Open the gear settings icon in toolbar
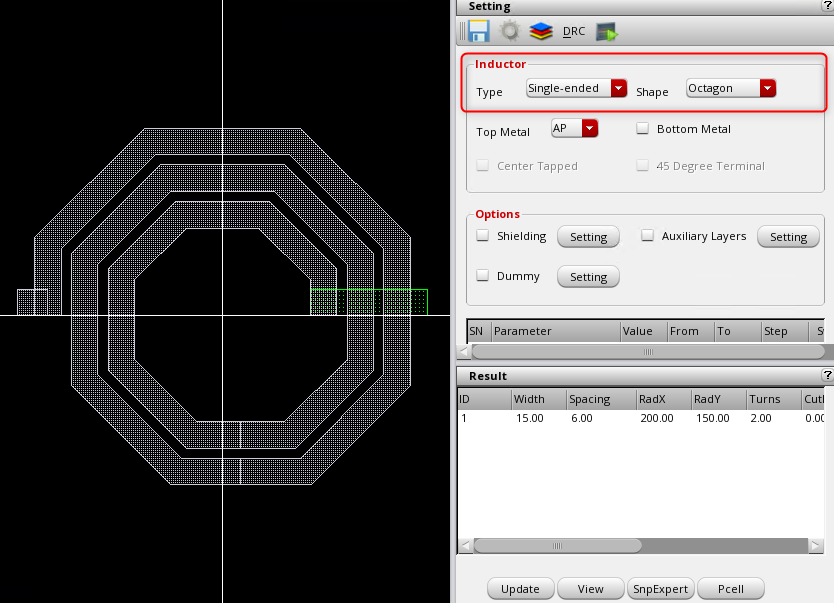The image size is (834, 603). tap(510, 31)
